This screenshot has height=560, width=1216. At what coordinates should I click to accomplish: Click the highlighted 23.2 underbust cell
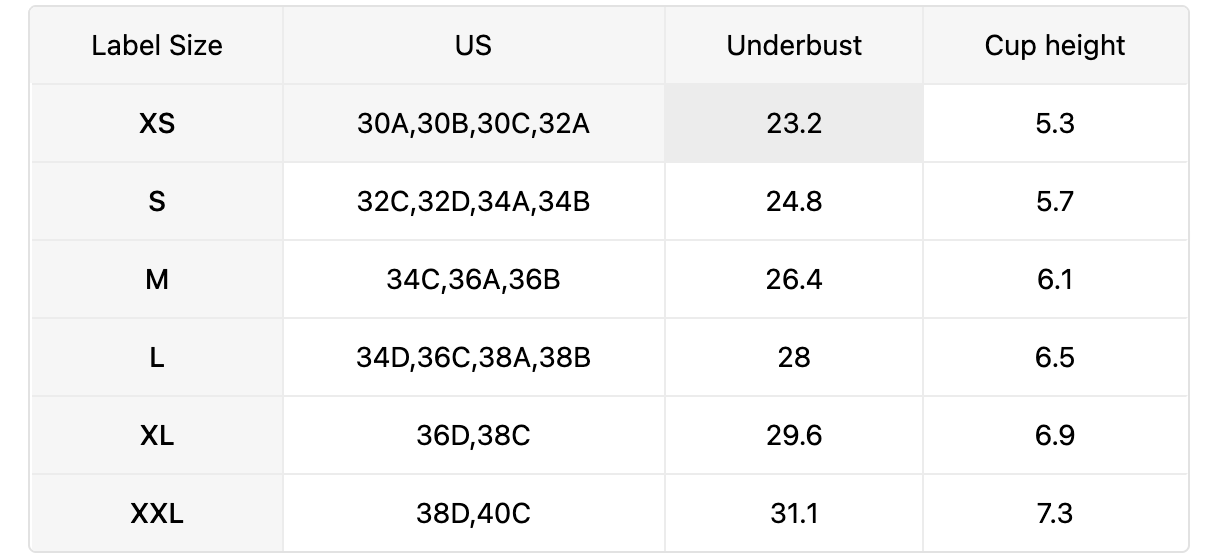794,124
